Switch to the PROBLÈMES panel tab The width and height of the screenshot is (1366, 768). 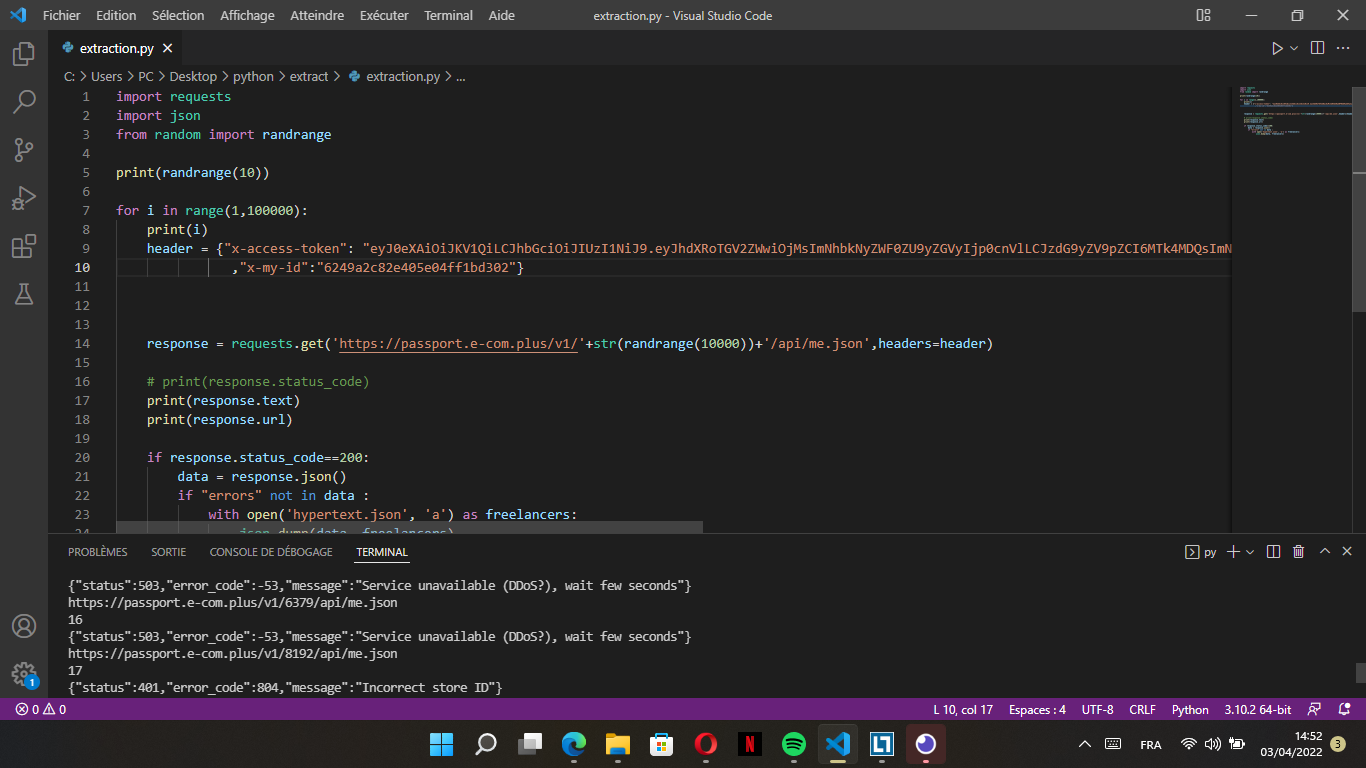click(x=98, y=552)
